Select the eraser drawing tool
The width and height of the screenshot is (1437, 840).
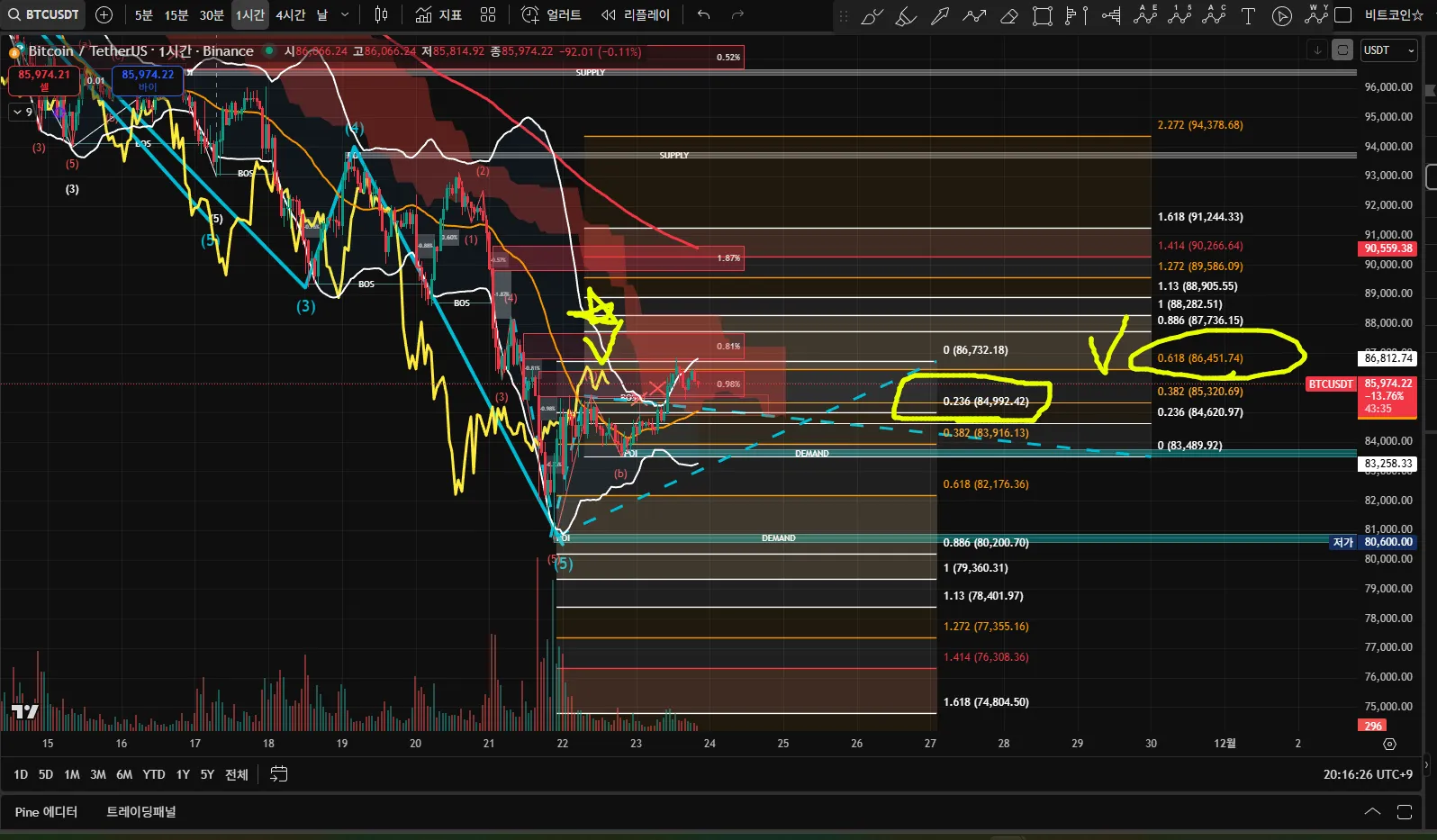point(1008,15)
